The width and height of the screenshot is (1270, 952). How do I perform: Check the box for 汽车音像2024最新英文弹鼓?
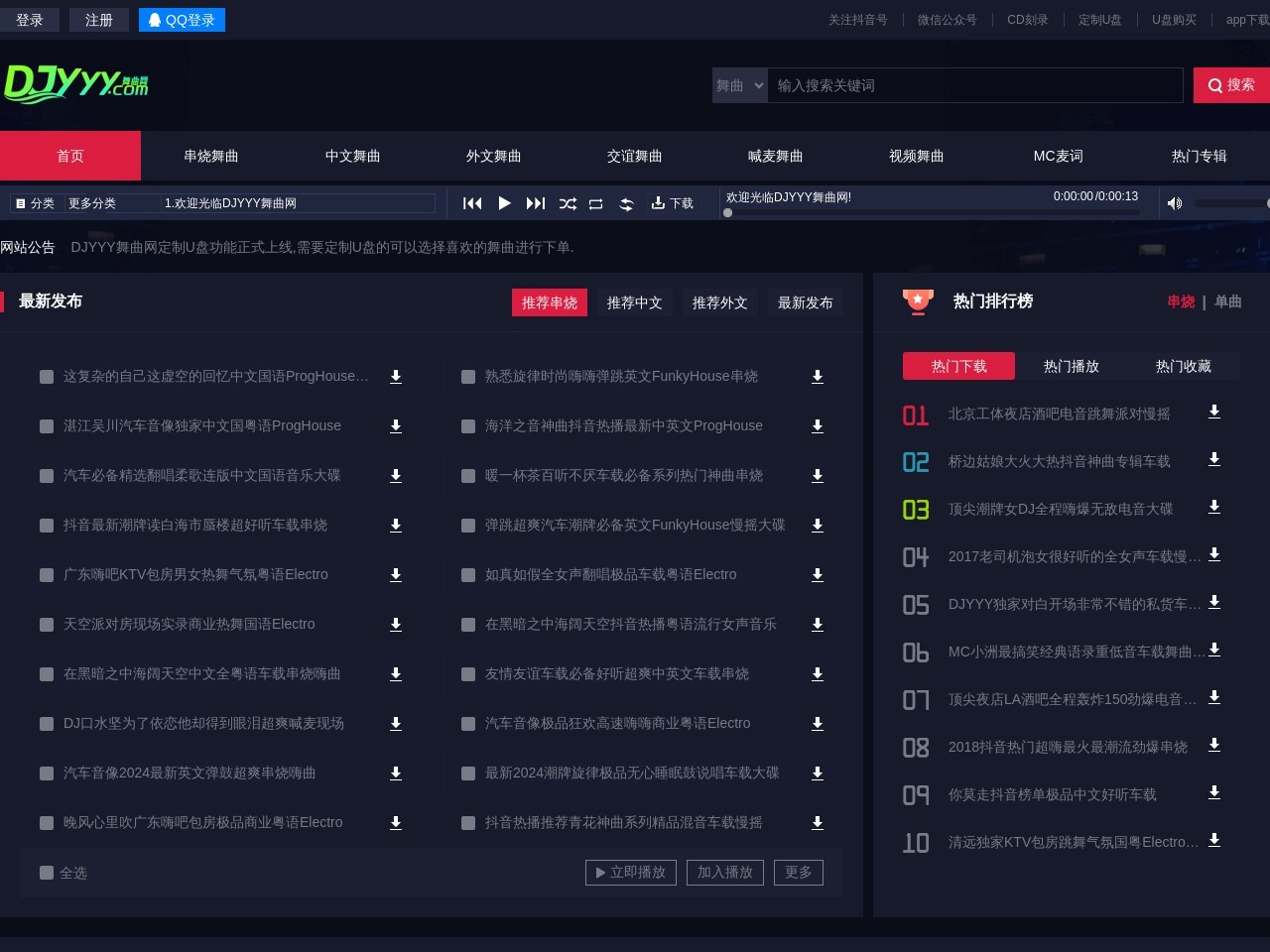coord(47,773)
